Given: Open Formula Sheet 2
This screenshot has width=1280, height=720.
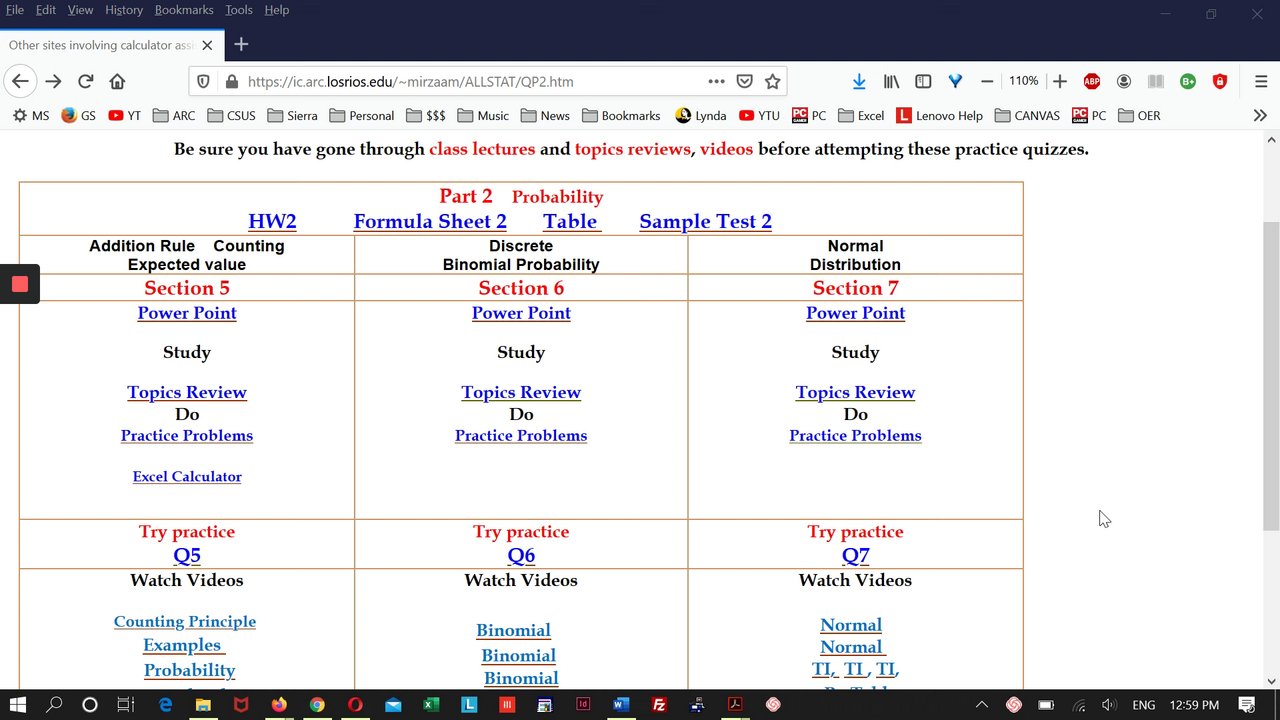Looking at the screenshot, I should pos(430,221).
